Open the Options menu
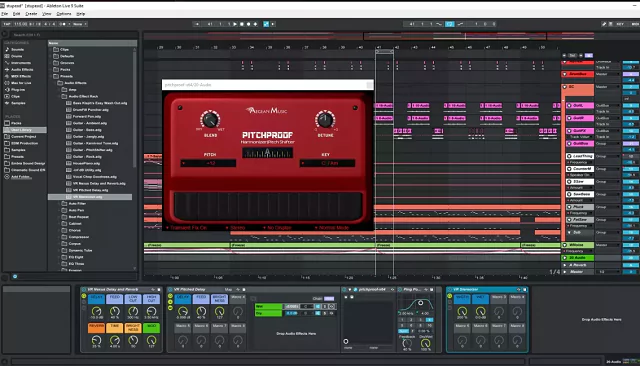 pyautogui.click(x=64, y=13)
